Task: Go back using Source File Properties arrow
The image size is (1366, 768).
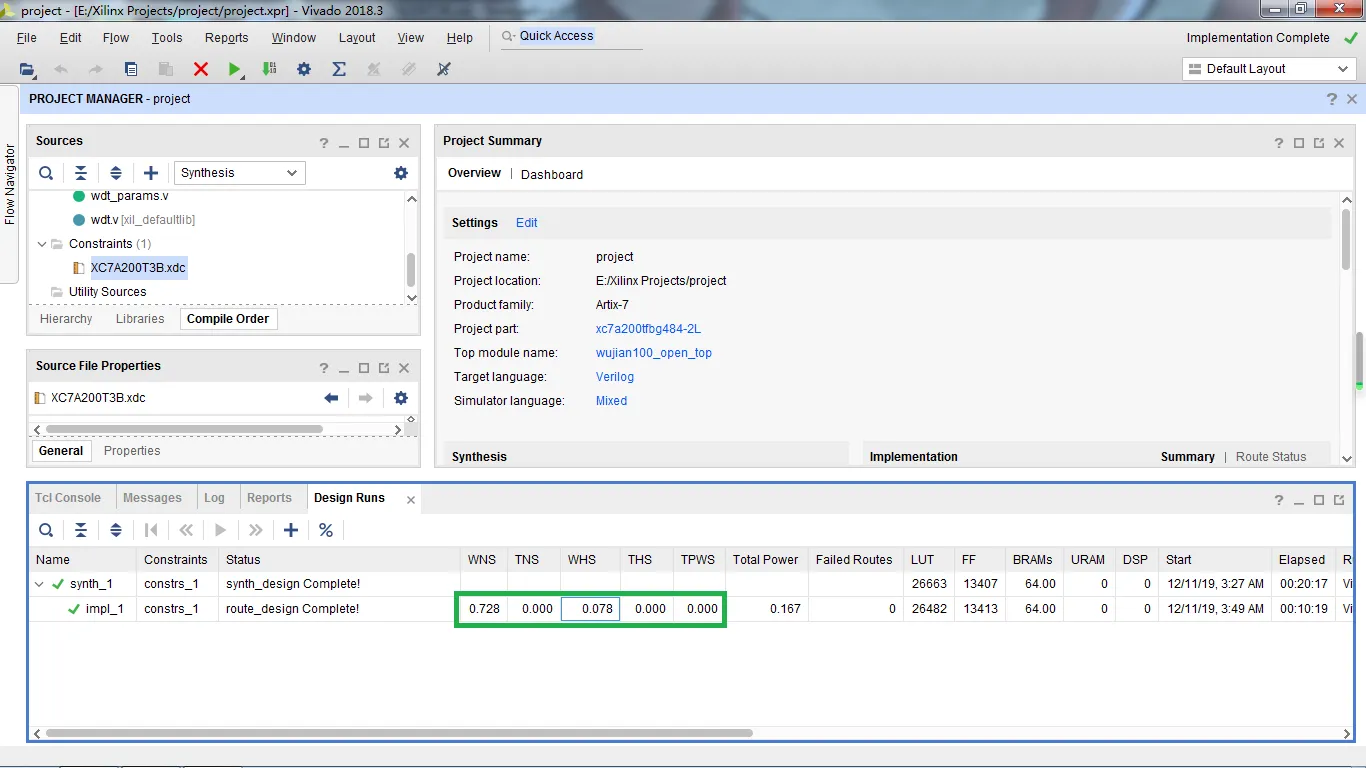Action: point(331,398)
